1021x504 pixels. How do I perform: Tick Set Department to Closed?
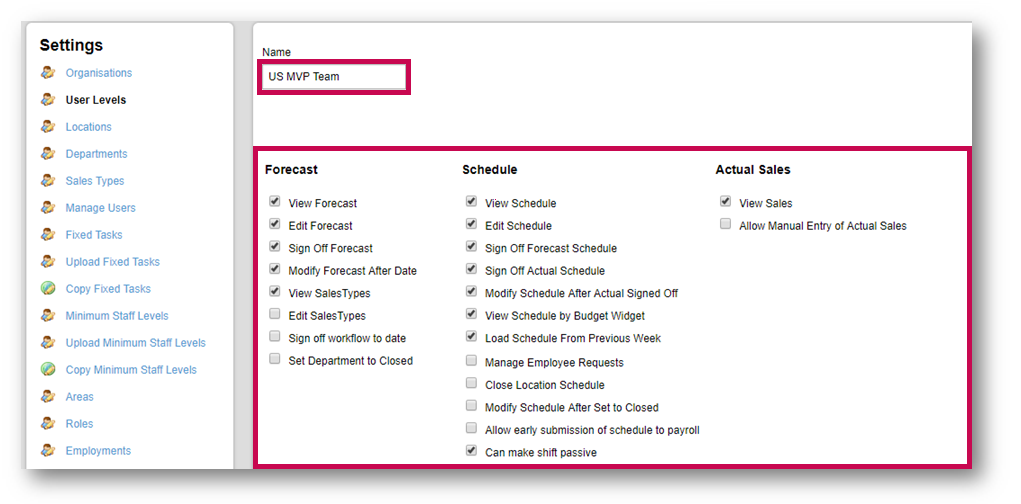pyautogui.click(x=275, y=360)
